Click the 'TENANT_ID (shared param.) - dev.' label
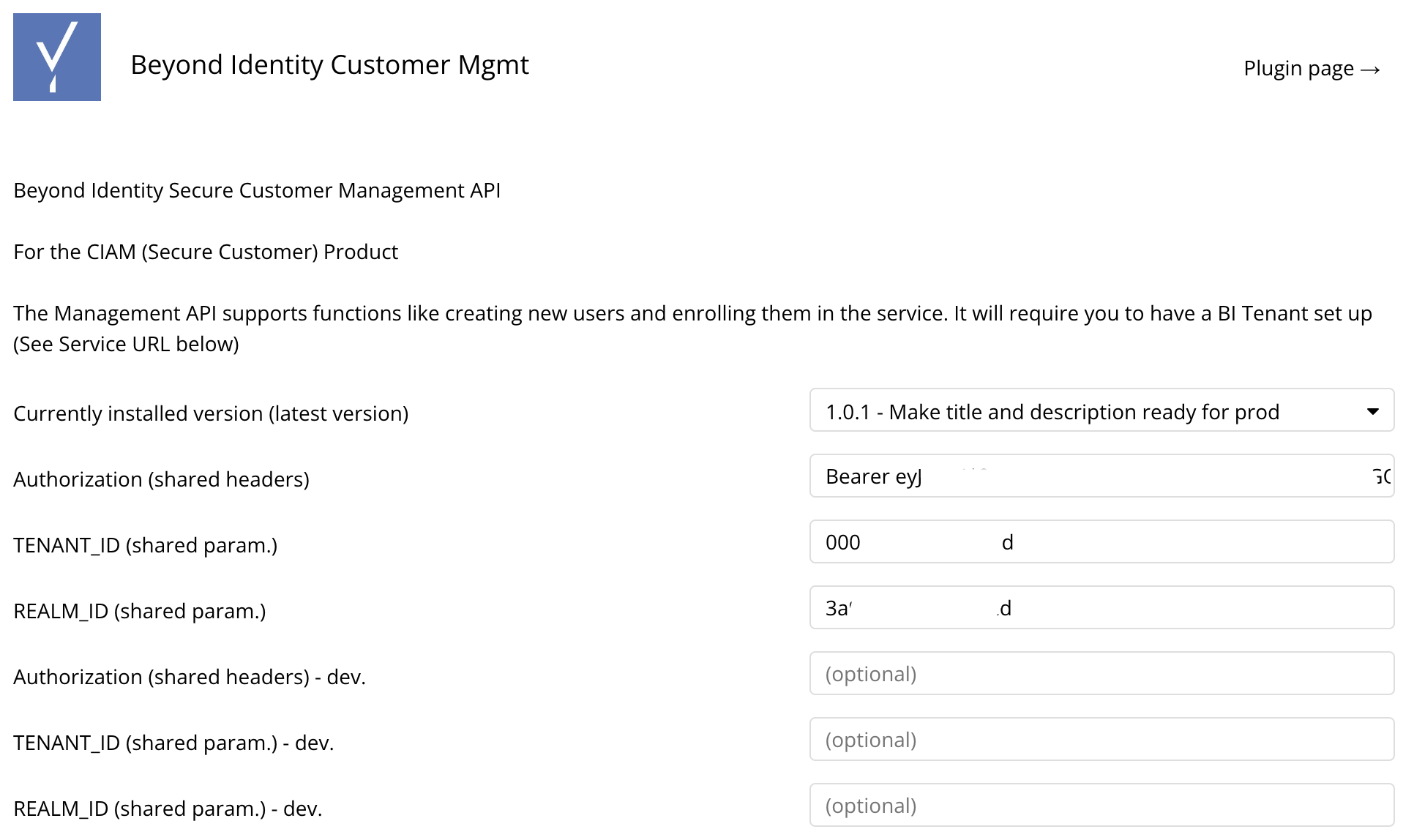Image resolution: width=1414 pixels, height=840 pixels. pyautogui.click(x=173, y=743)
